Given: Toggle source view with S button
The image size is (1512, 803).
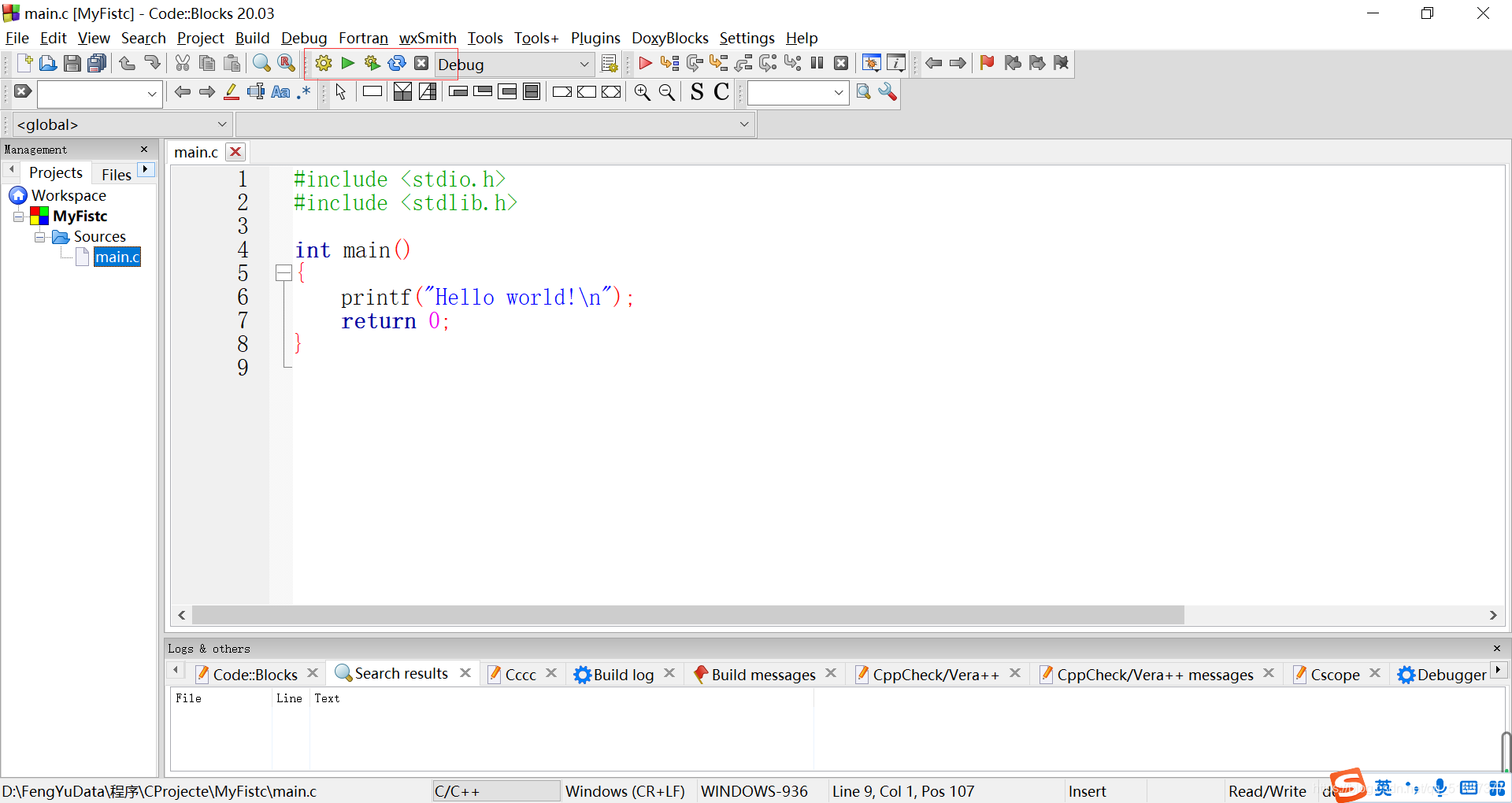Looking at the screenshot, I should 696,92.
